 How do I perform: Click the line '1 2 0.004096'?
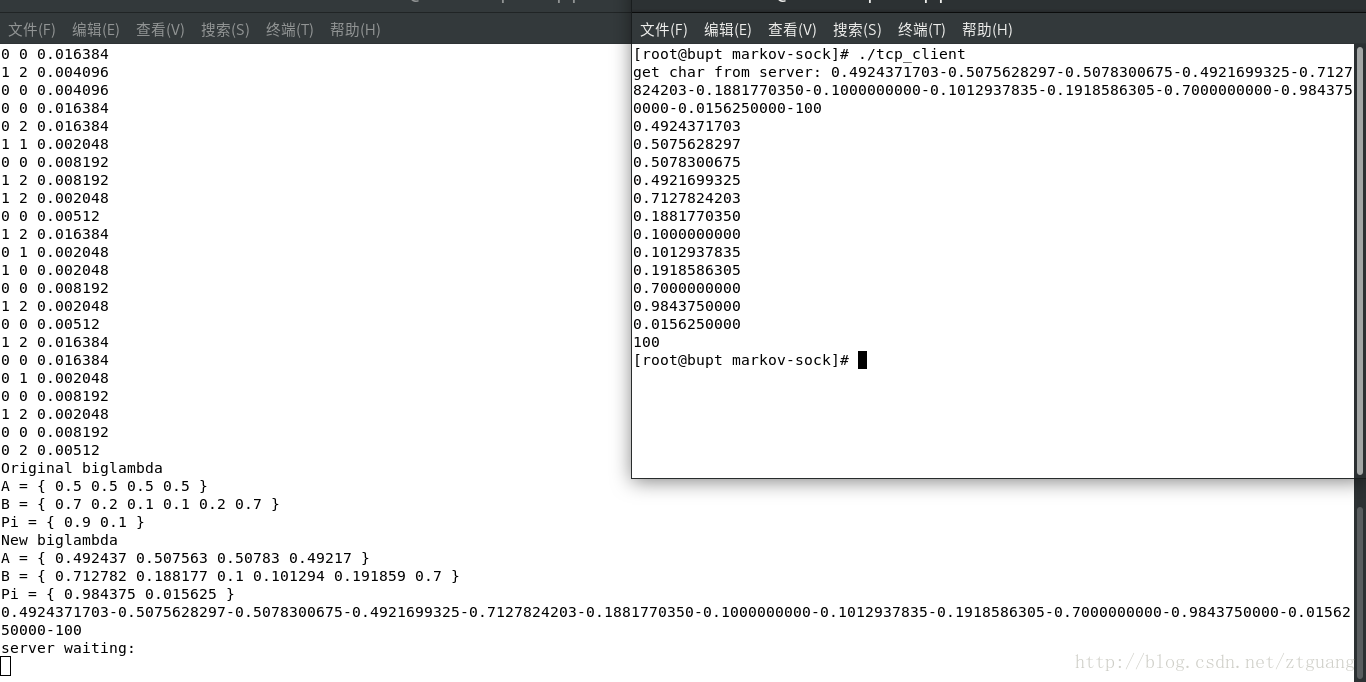[55, 72]
